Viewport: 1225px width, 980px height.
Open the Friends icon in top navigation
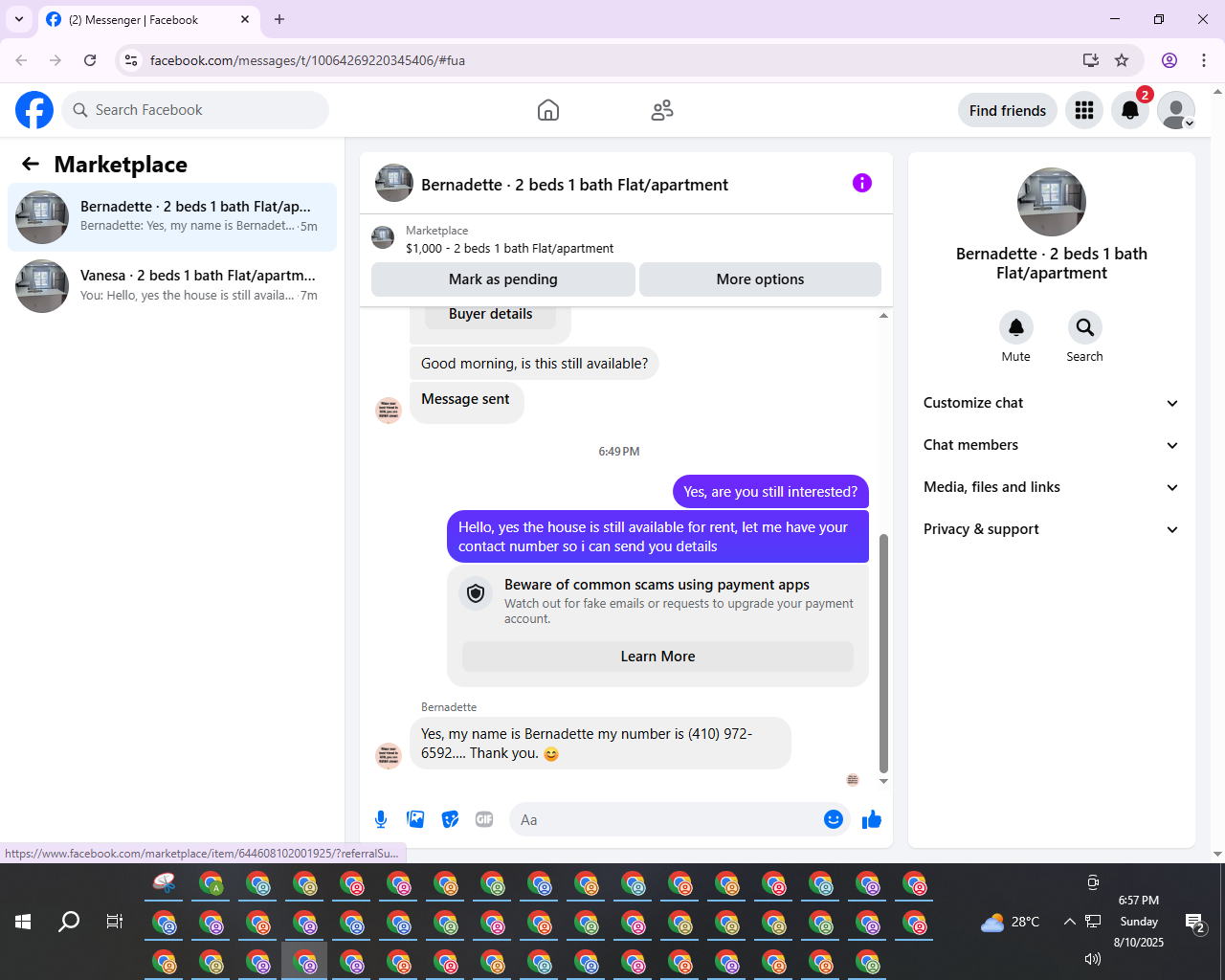point(662,110)
